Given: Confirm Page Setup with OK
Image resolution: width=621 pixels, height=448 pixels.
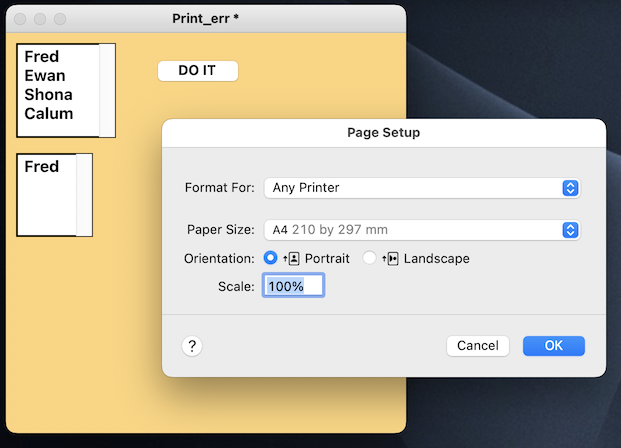Looking at the screenshot, I should point(553,345).
